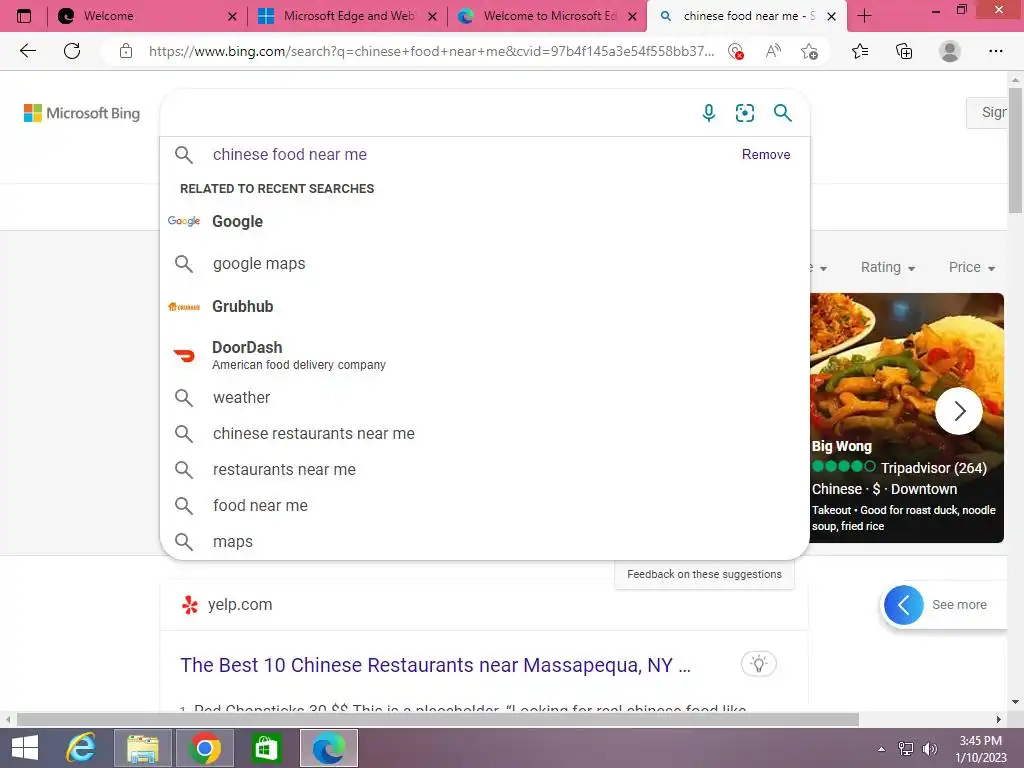The width and height of the screenshot is (1024, 768).
Task: Click the microphone voice search icon
Action: click(x=709, y=113)
